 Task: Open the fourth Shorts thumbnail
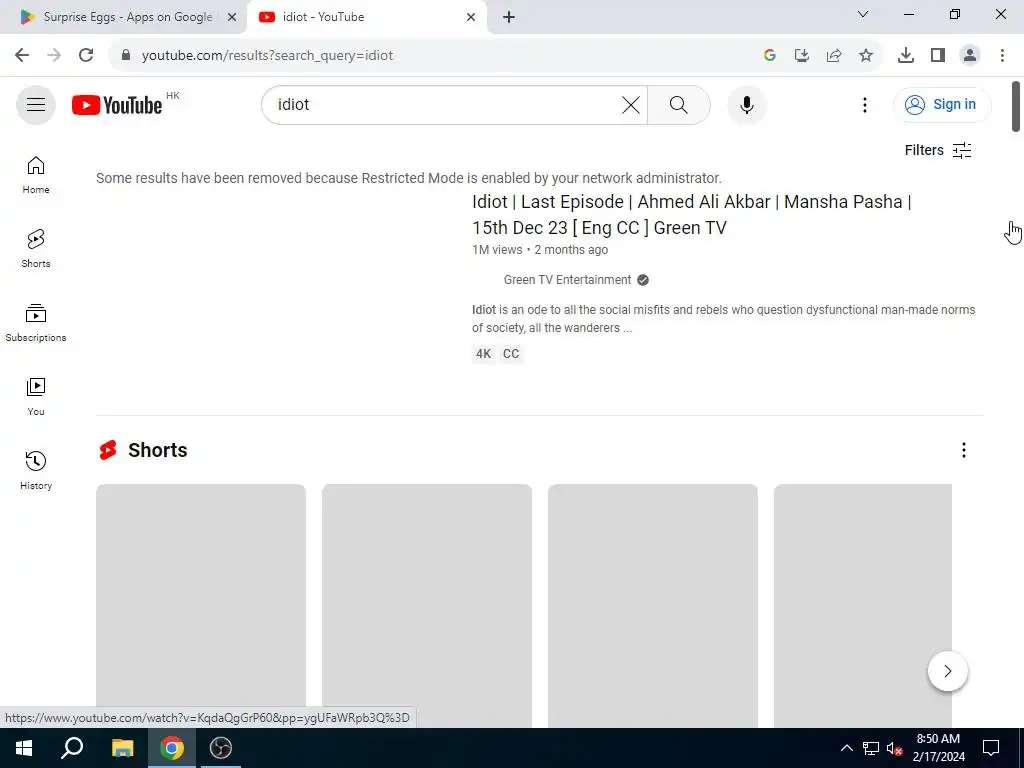click(x=862, y=605)
